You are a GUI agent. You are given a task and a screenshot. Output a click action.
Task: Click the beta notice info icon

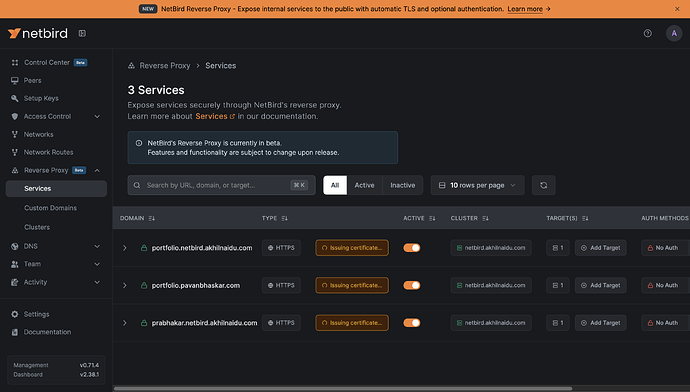[x=139, y=143]
